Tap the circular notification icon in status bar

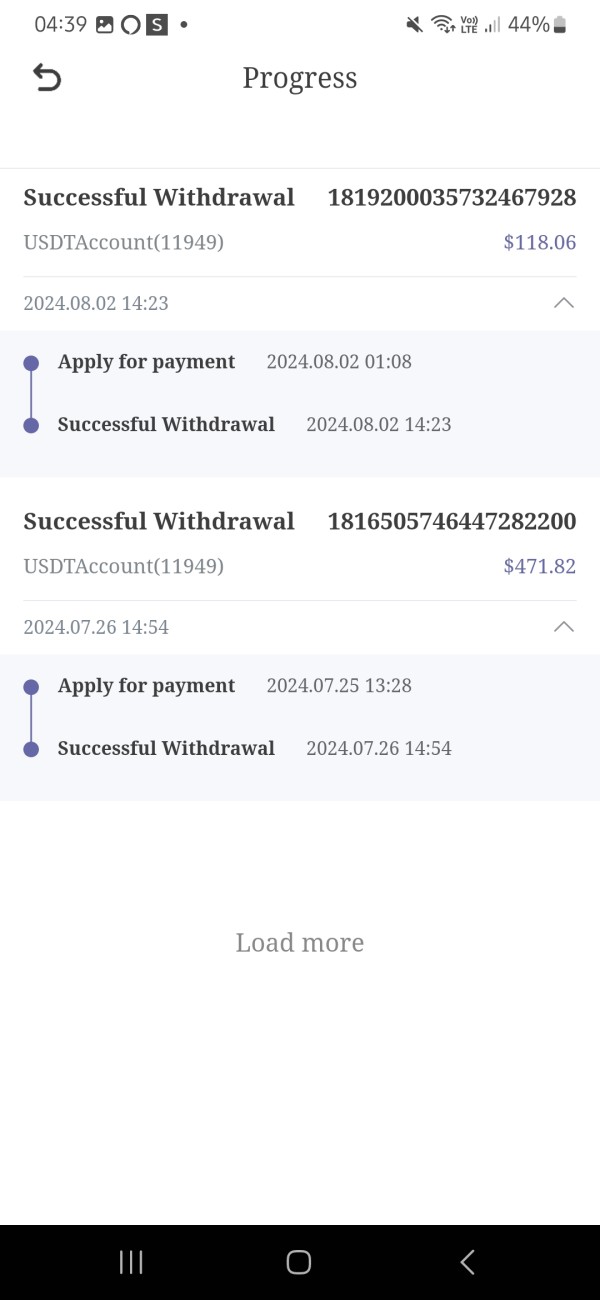pyautogui.click(x=131, y=25)
